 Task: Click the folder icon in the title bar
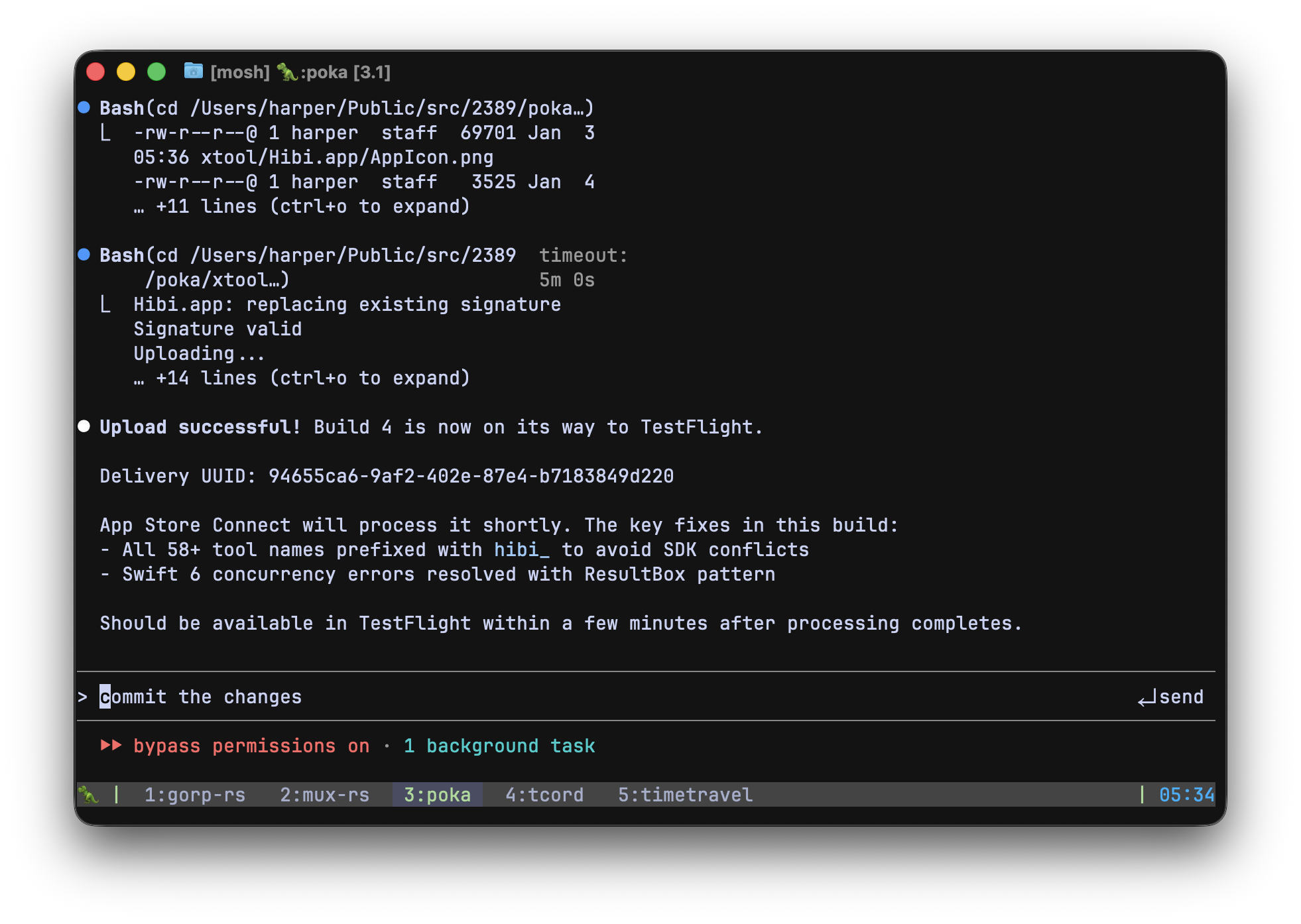(x=193, y=71)
